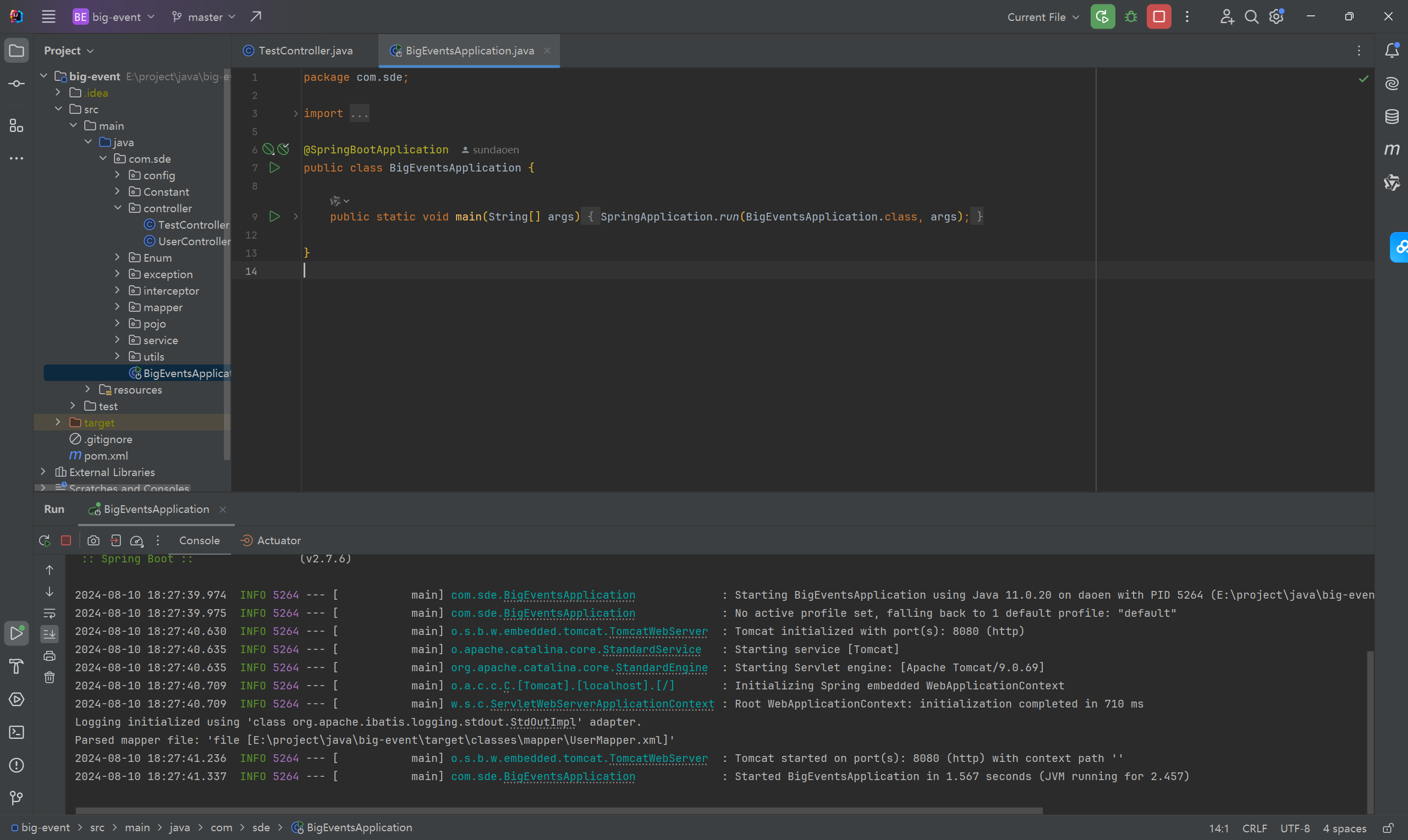Image resolution: width=1408 pixels, height=840 pixels.
Task: Open Code With Me user icon
Action: tap(1226, 16)
